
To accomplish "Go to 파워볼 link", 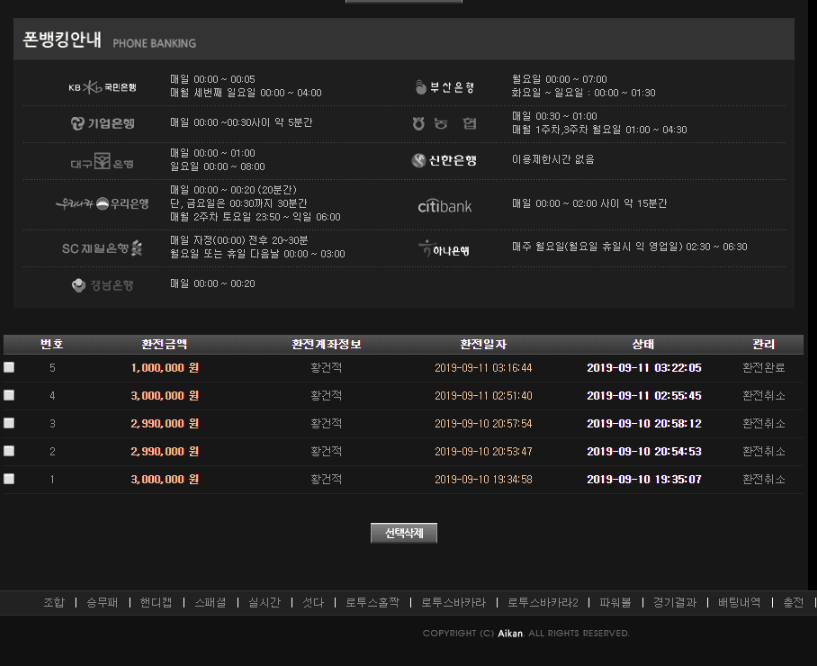I will tap(615, 602).
